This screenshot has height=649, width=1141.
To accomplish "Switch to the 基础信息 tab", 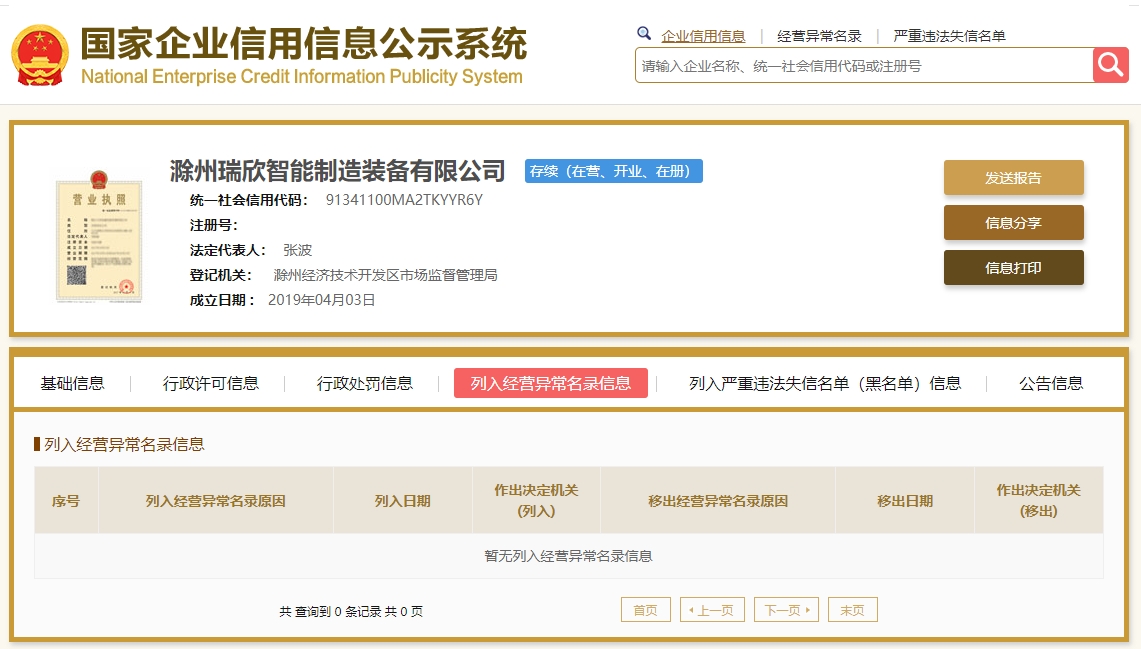I will (72, 383).
